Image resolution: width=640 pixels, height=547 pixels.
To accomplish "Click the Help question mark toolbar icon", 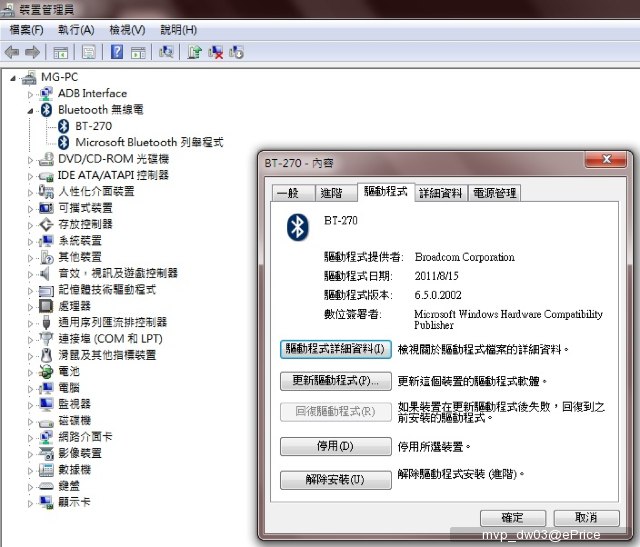I will pos(117,52).
